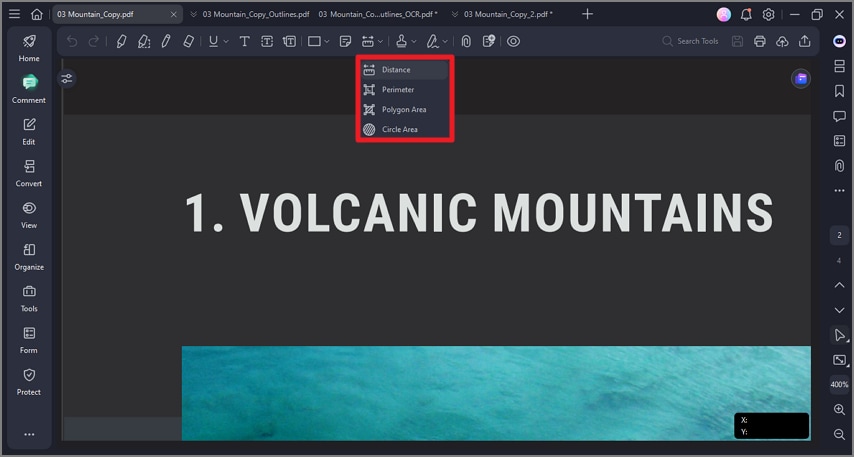
Task: Open the thumbnails panel icon
Action: click(839, 66)
